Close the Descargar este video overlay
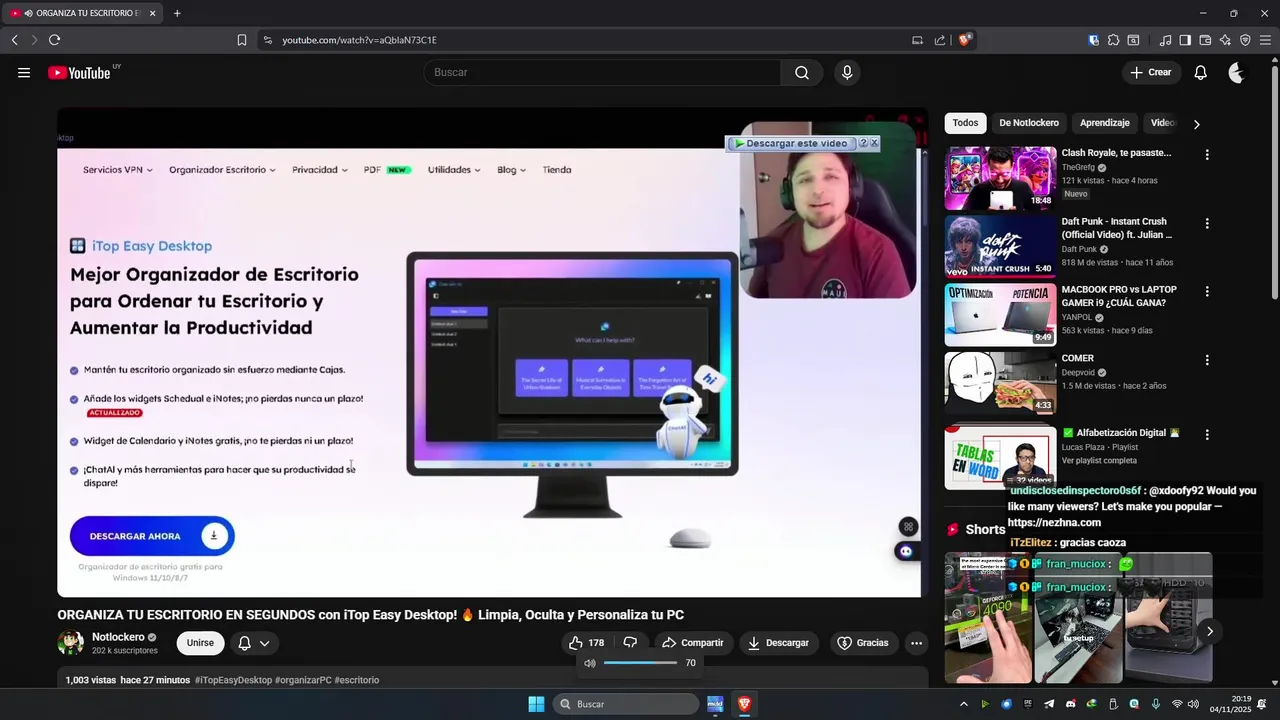 pos(874,143)
